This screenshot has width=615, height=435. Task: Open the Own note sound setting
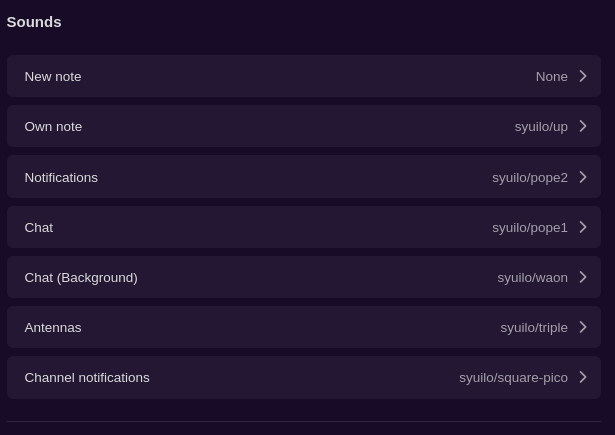pyautogui.click(x=304, y=126)
